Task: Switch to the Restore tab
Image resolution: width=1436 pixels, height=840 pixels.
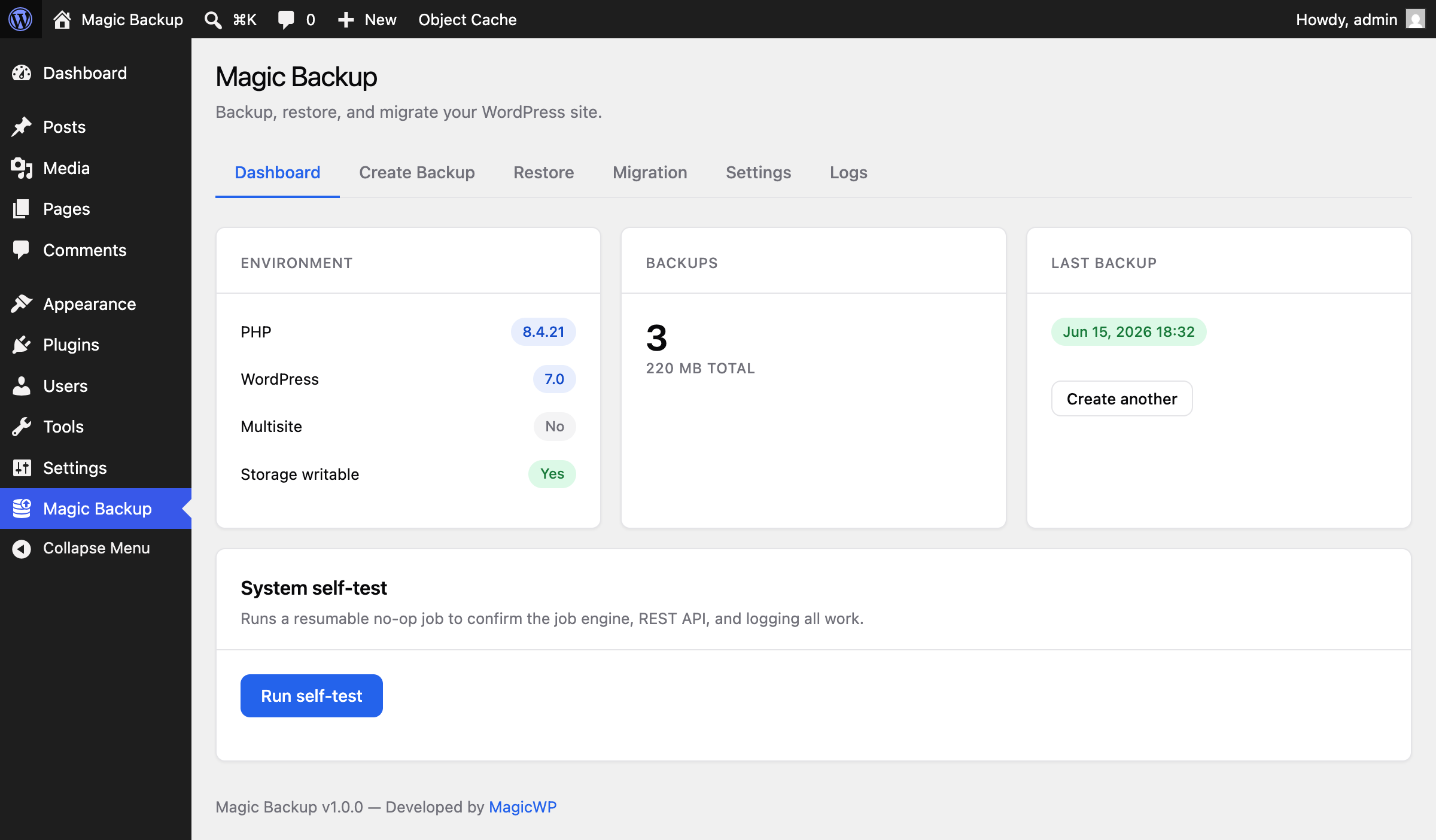Action: tap(544, 172)
